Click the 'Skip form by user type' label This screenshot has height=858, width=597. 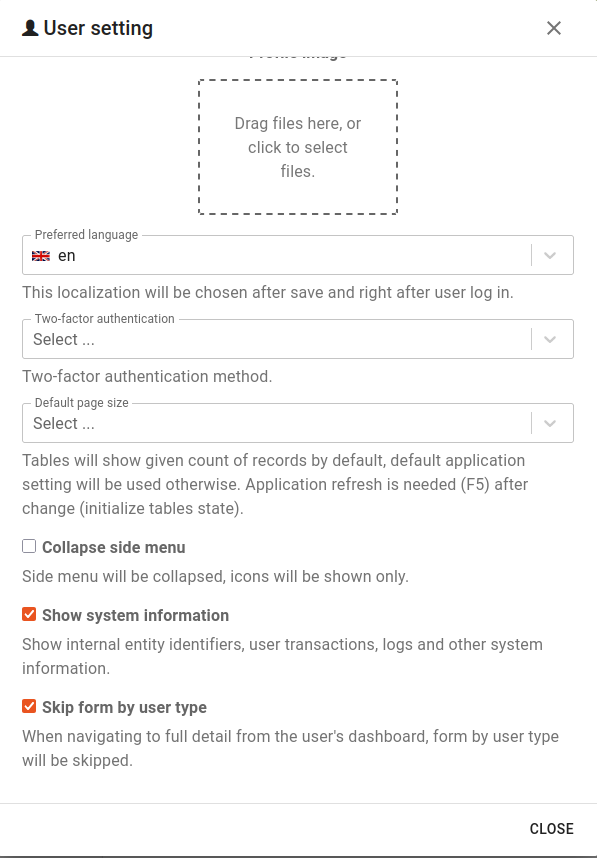124,707
